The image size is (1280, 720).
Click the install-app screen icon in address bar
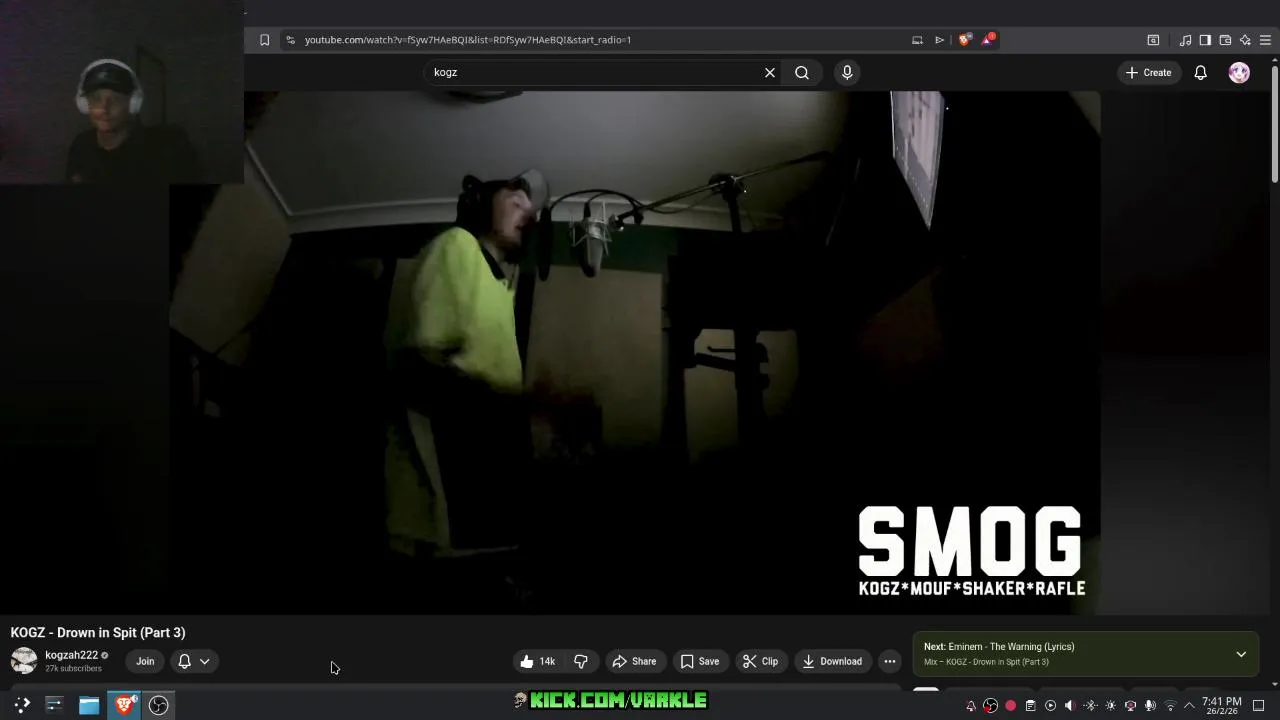pyautogui.click(x=917, y=40)
